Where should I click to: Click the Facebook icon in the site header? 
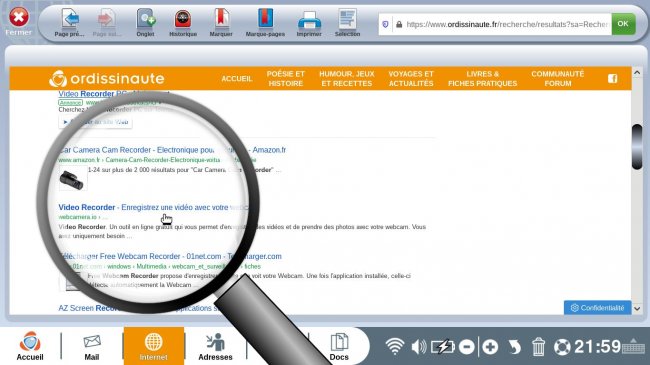point(613,78)
